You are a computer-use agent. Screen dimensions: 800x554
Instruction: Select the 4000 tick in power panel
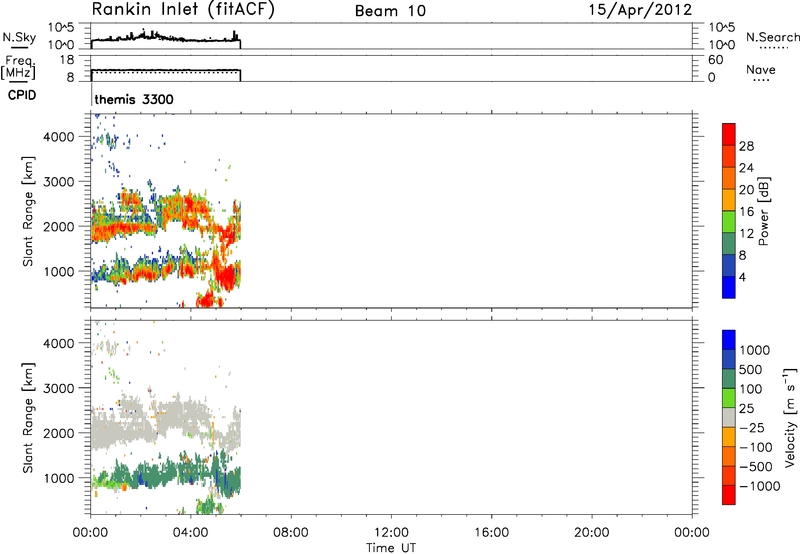coord(58,137)
